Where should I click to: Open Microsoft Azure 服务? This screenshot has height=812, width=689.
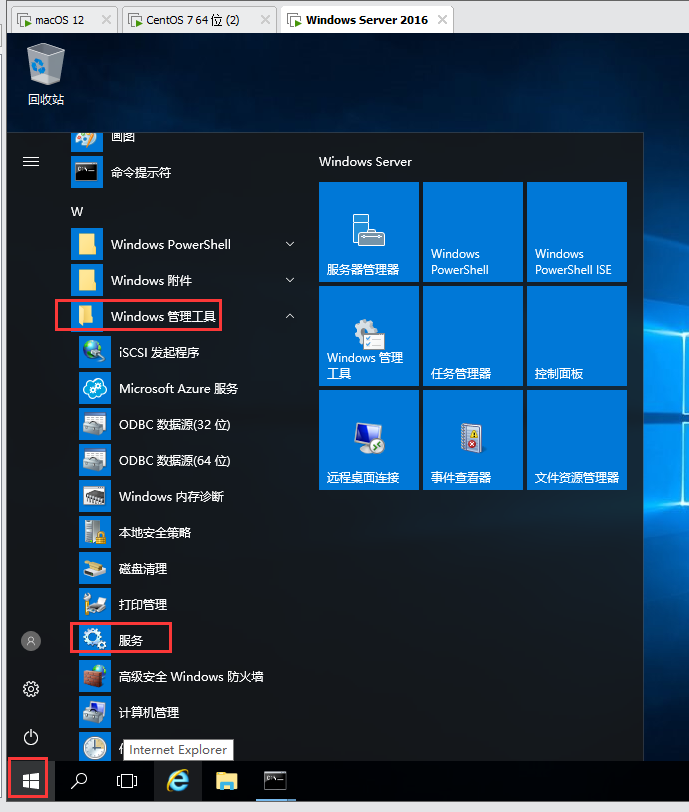pyautogui.click(x=190, y=388)
